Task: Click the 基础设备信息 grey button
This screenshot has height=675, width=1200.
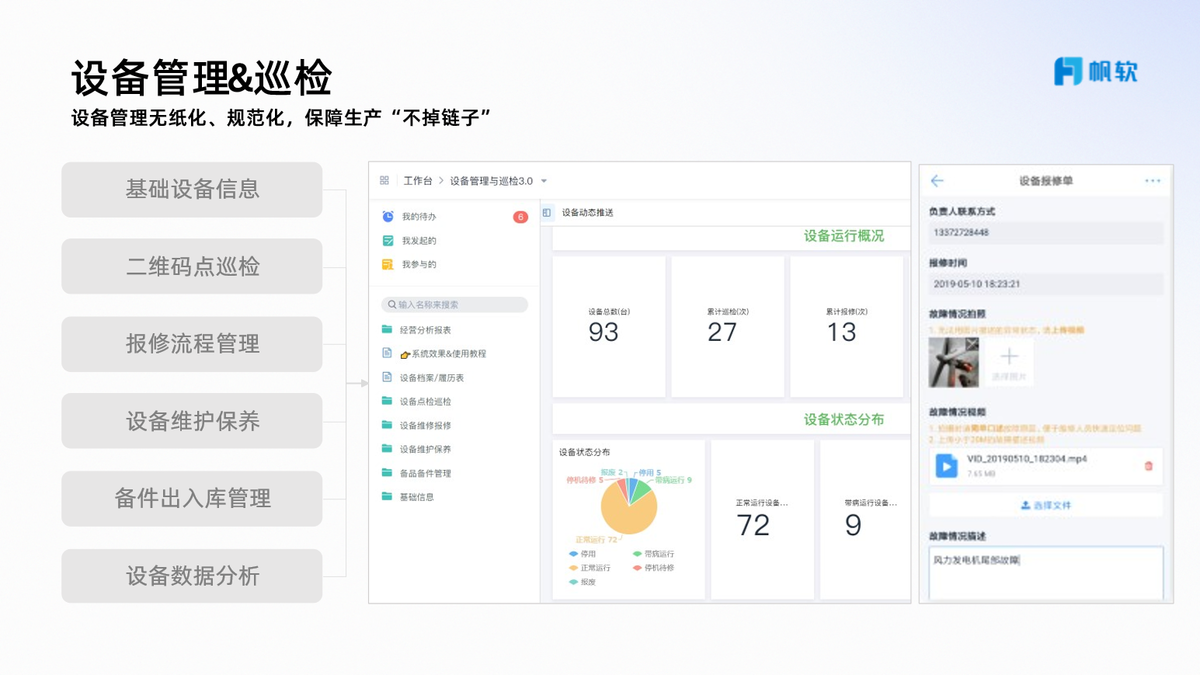Action: [x=192, y=189]
